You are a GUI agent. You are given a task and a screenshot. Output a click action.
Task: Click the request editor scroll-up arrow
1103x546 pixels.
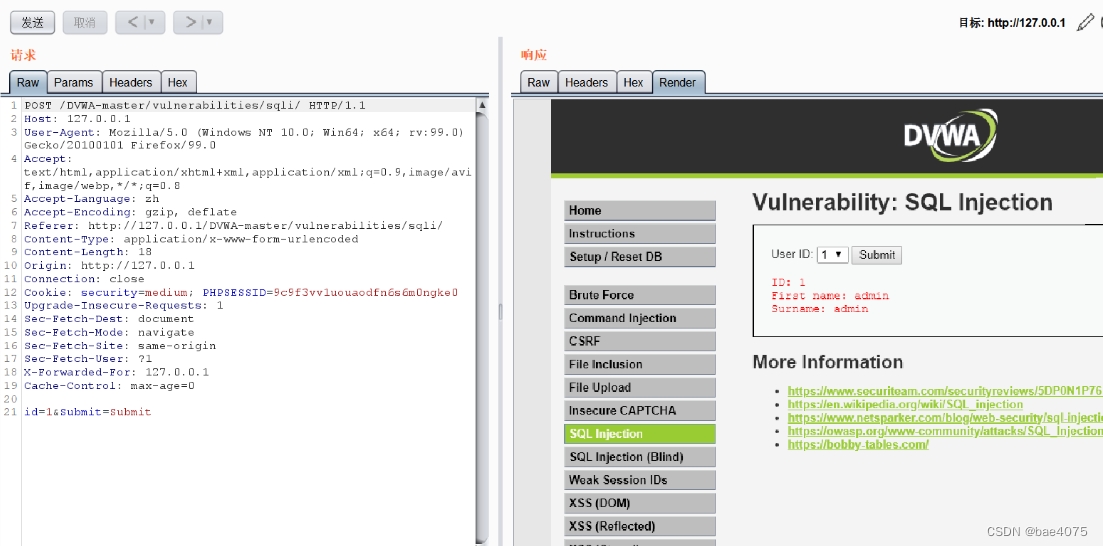coord(483,106)
